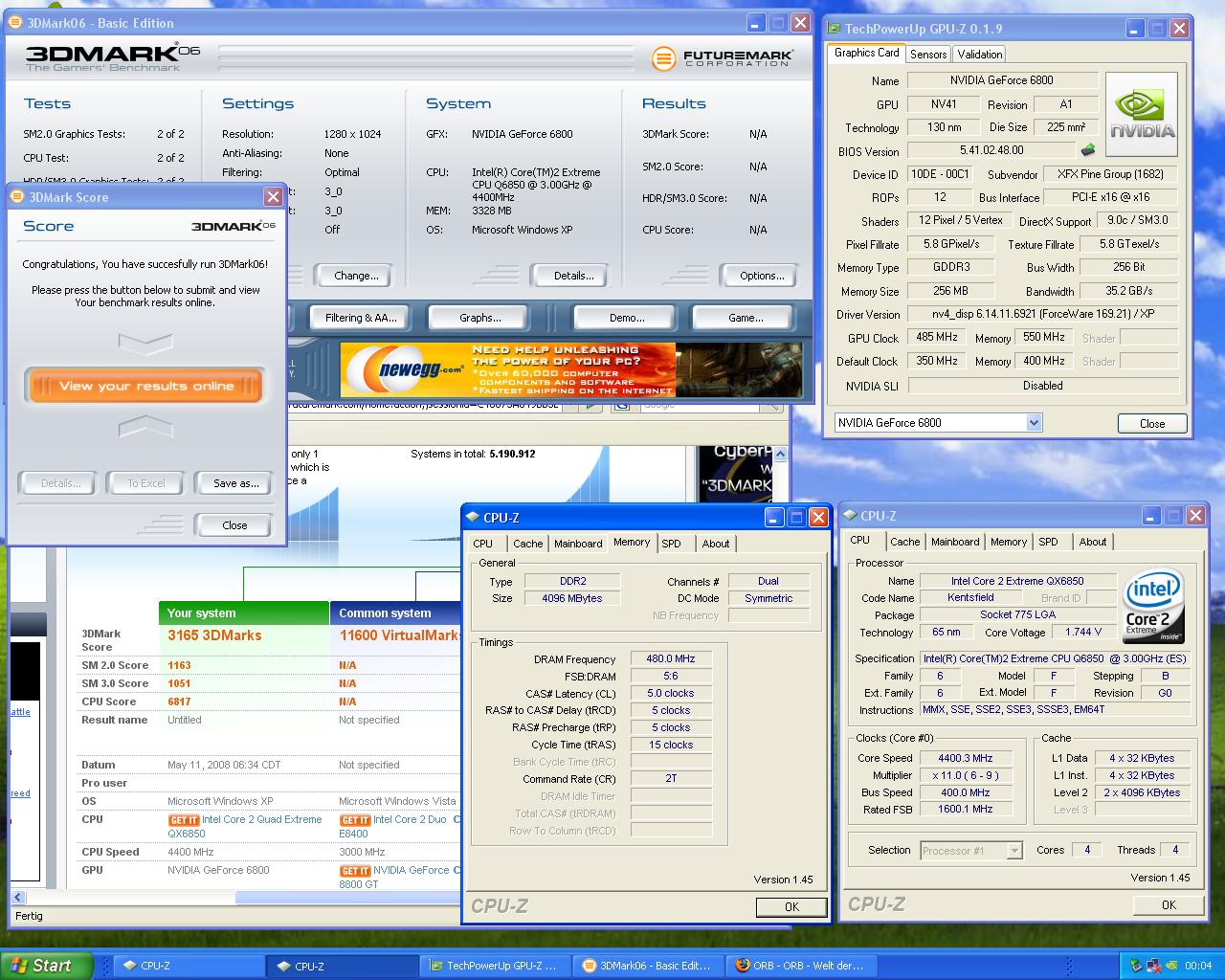Click View your results online button
The image size is (1225, 980).
pyautogui.click(x=145, y=386)
